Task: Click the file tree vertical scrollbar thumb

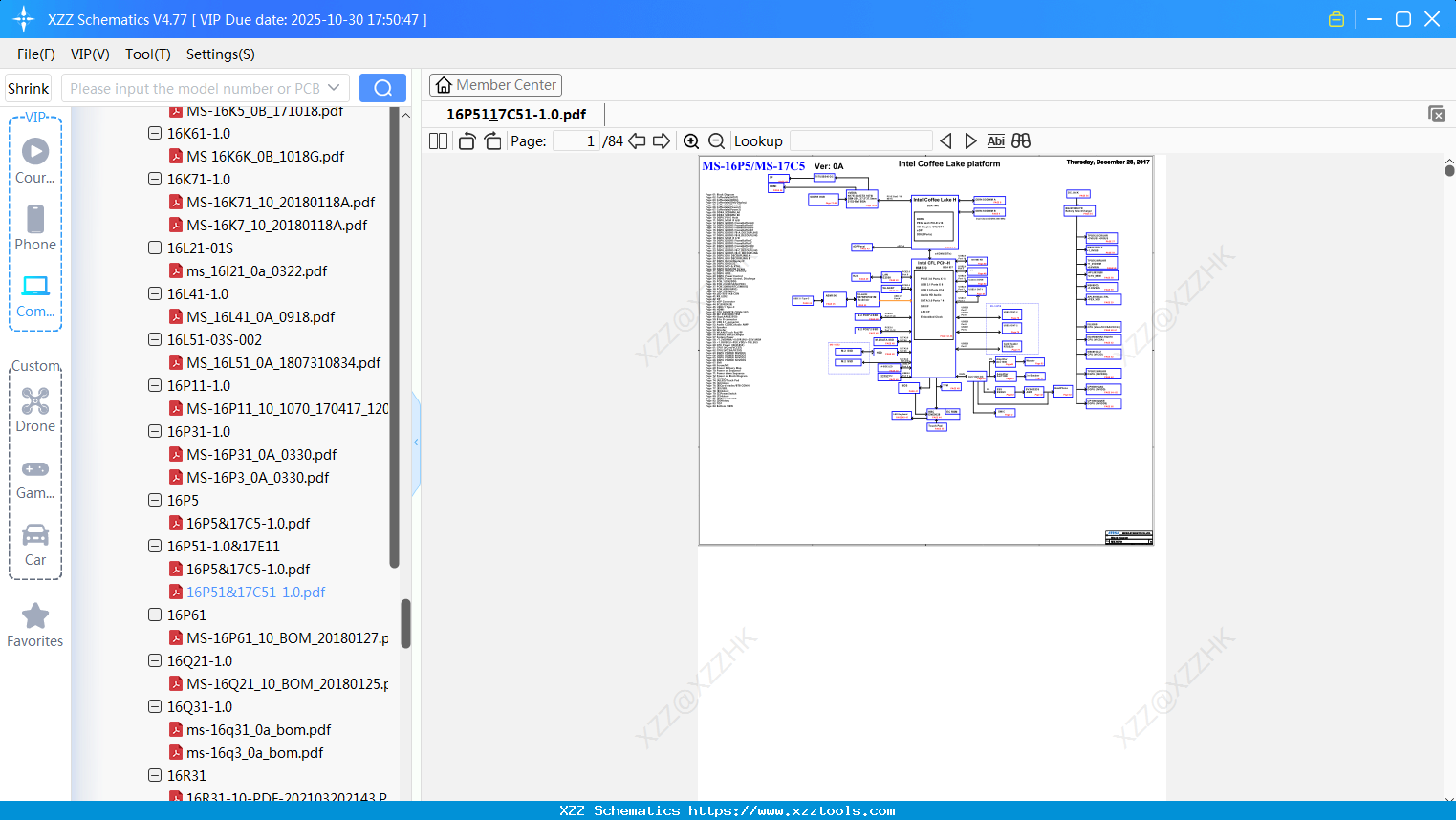Action: tap(405, 623)
